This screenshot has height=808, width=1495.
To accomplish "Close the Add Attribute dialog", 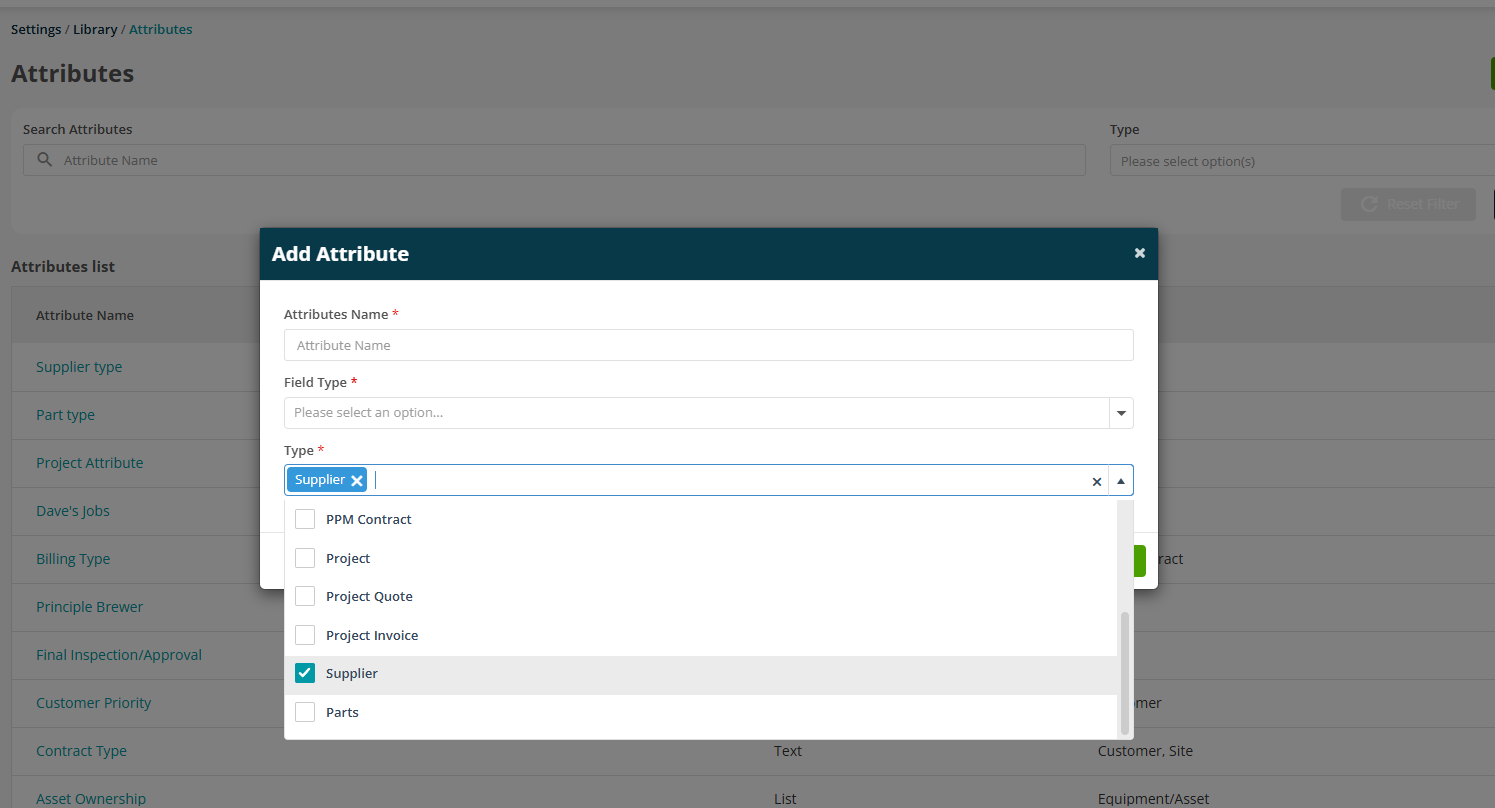I will (x=1139, y=253).
